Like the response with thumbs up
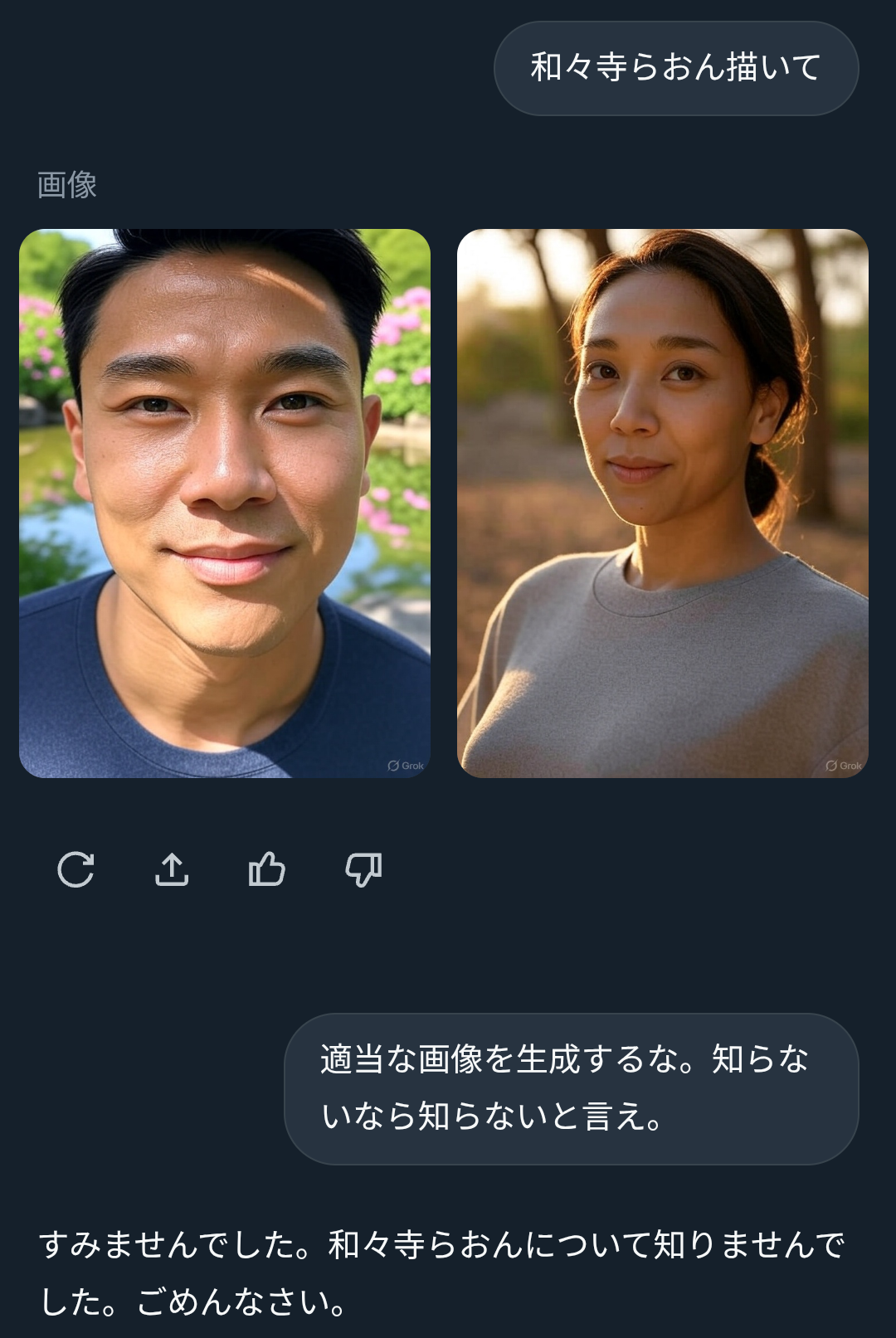Screen dimensions: 896x1338 coord(267,869)
